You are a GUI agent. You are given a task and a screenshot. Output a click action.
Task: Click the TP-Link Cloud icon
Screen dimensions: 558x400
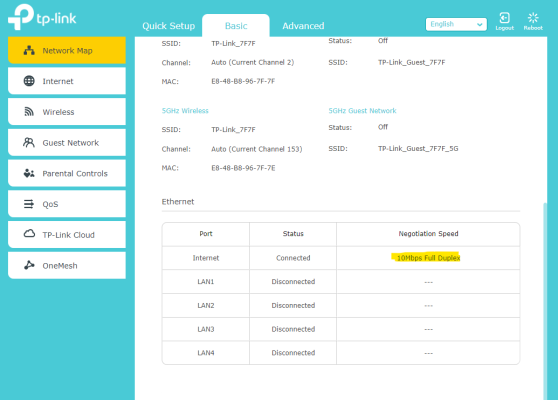click(29, 234)
